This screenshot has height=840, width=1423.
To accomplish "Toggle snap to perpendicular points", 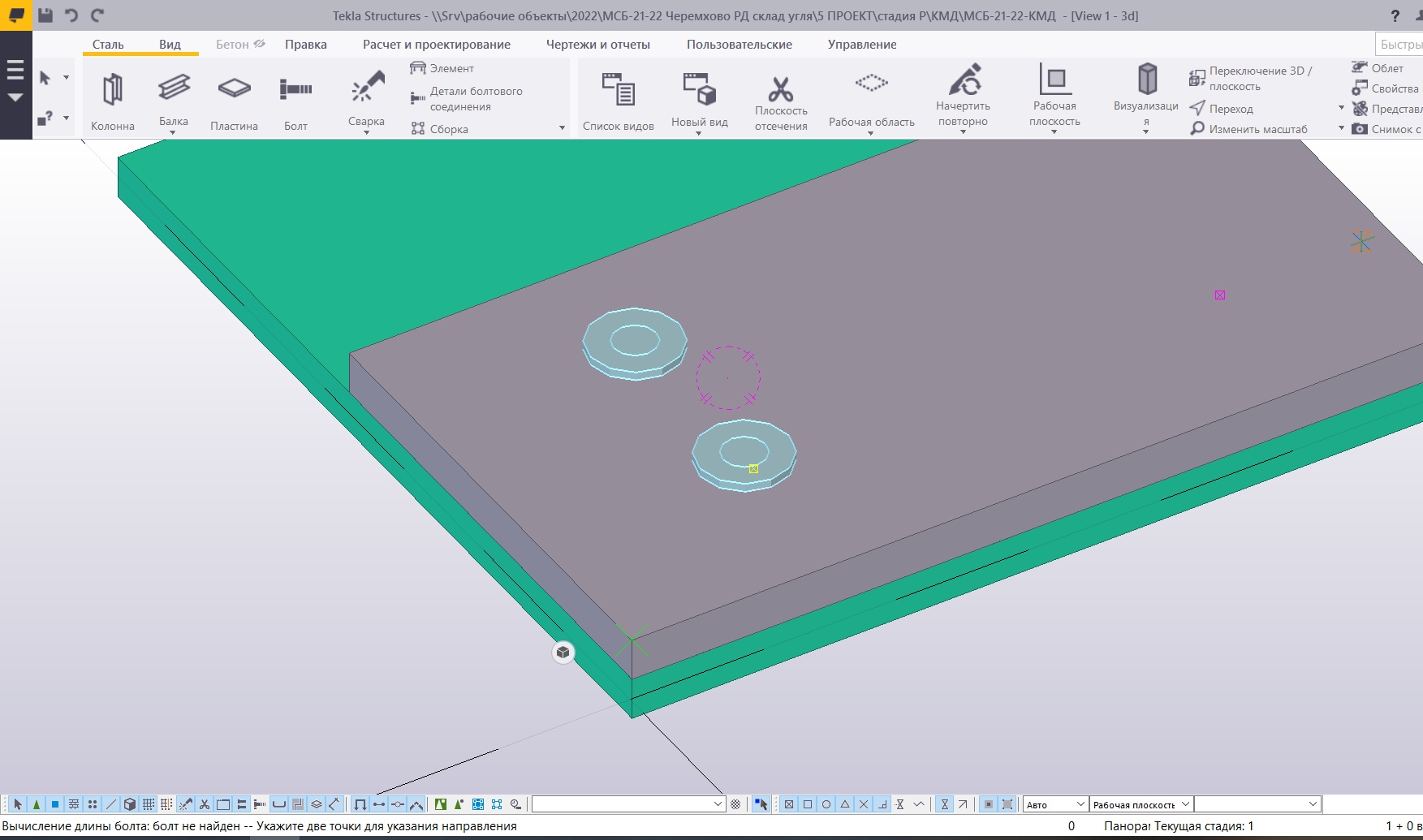I will coord(882,804).
